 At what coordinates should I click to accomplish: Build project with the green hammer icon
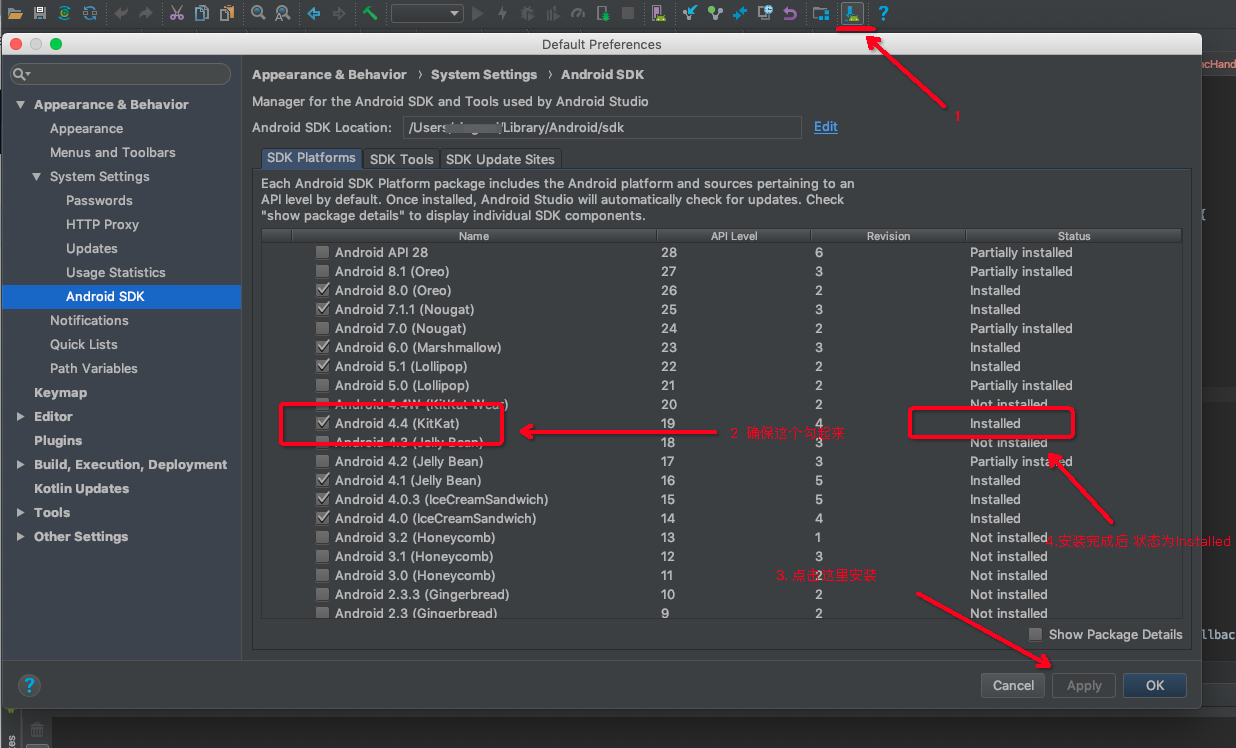[370, 13]
